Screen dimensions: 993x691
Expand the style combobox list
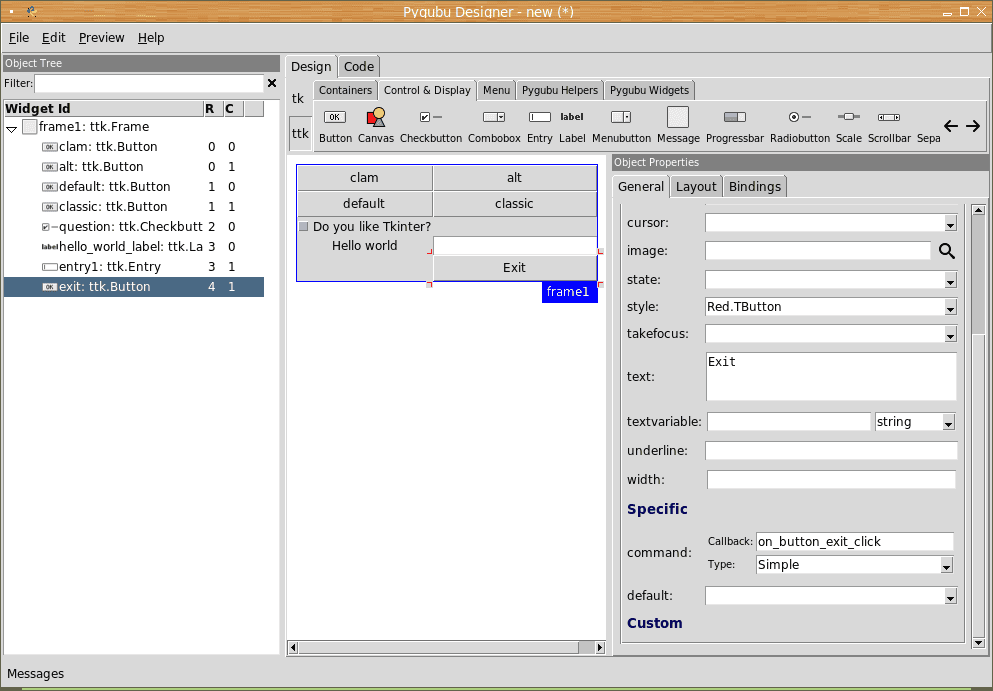coord(949,308)
